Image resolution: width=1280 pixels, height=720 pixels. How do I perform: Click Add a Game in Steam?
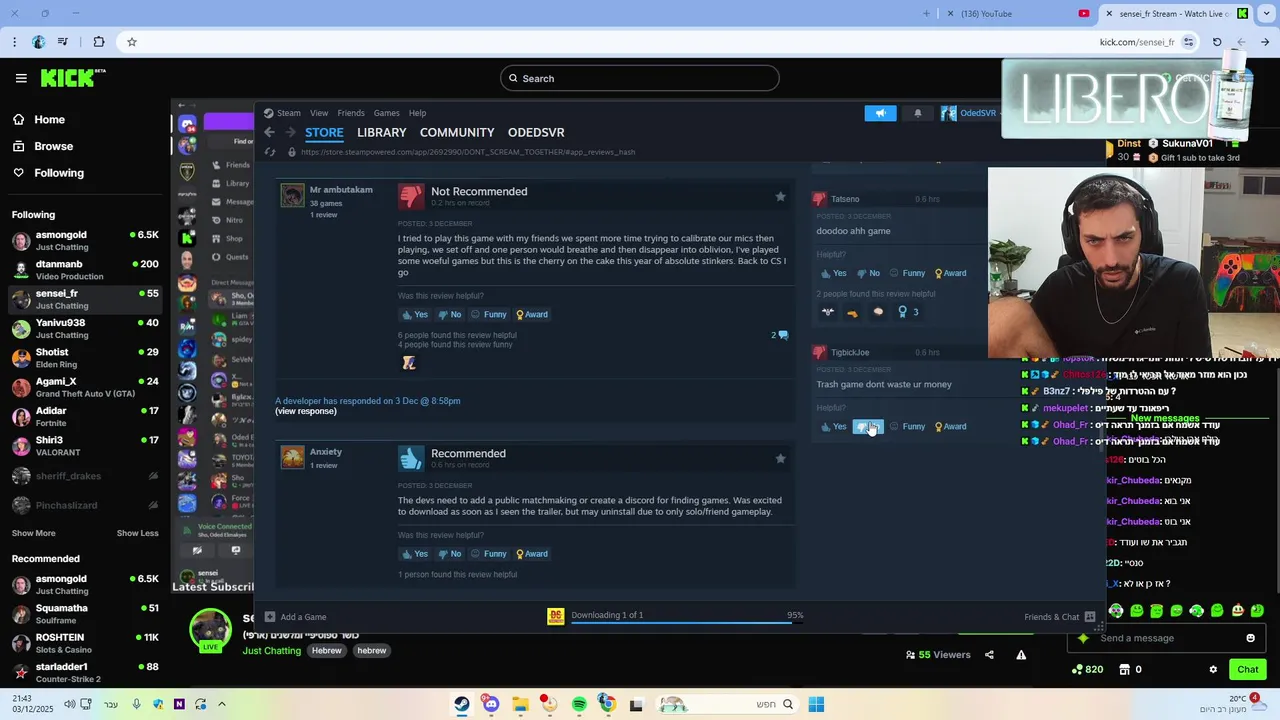[x=296, y=617]
